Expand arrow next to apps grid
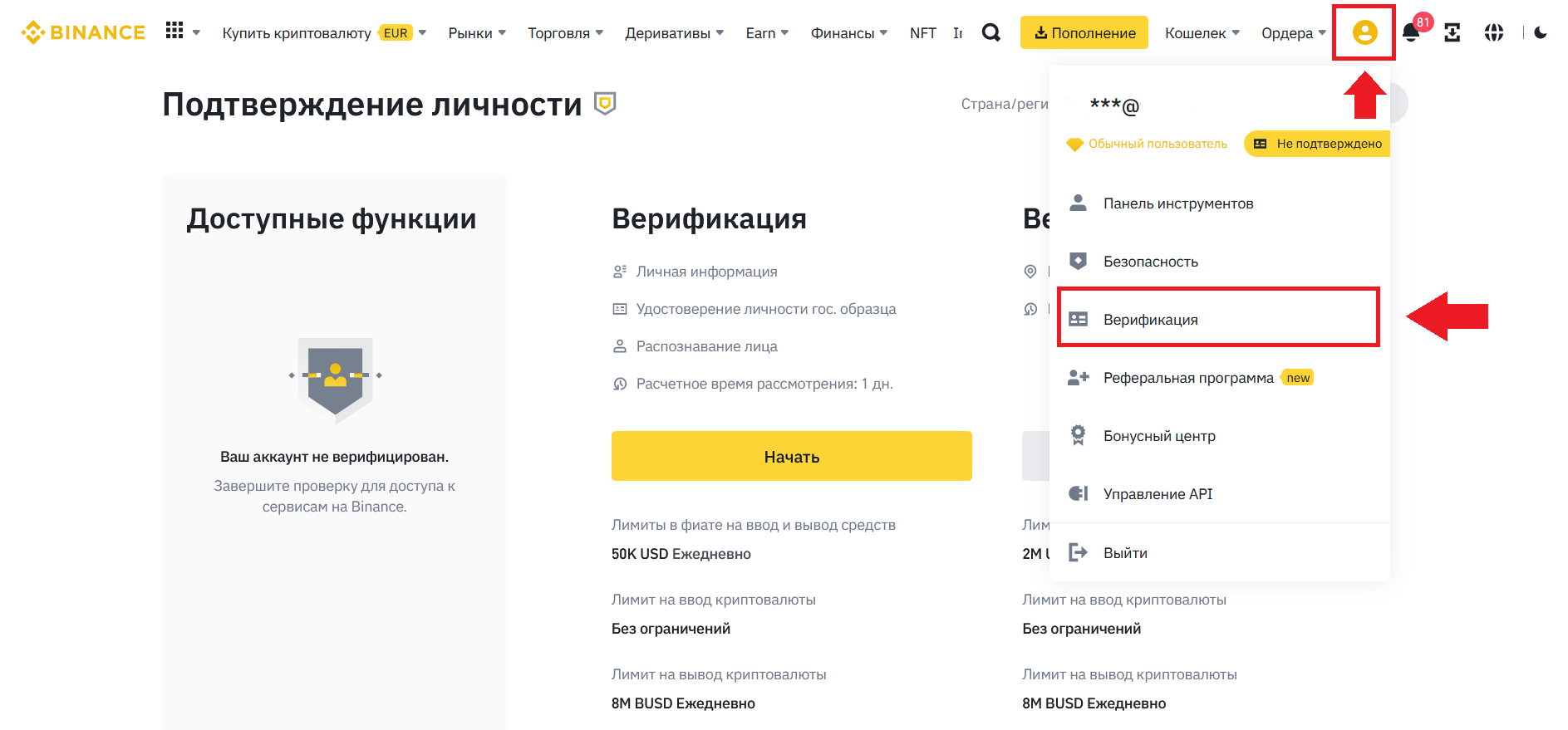Screen dimensions: 1568x730 pyautogui.click(x=196, y=32)
